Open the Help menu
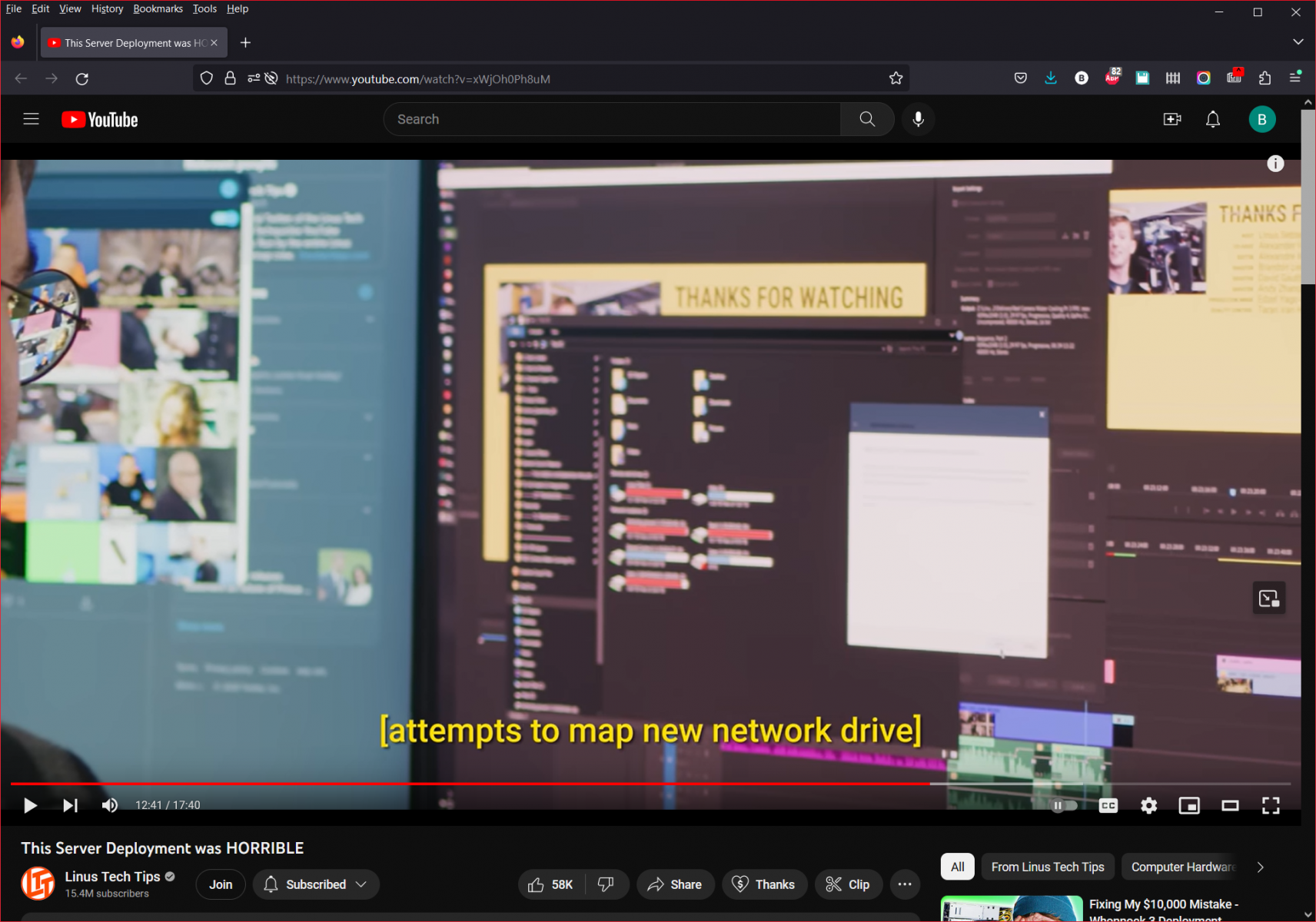 tap(238, 8)
